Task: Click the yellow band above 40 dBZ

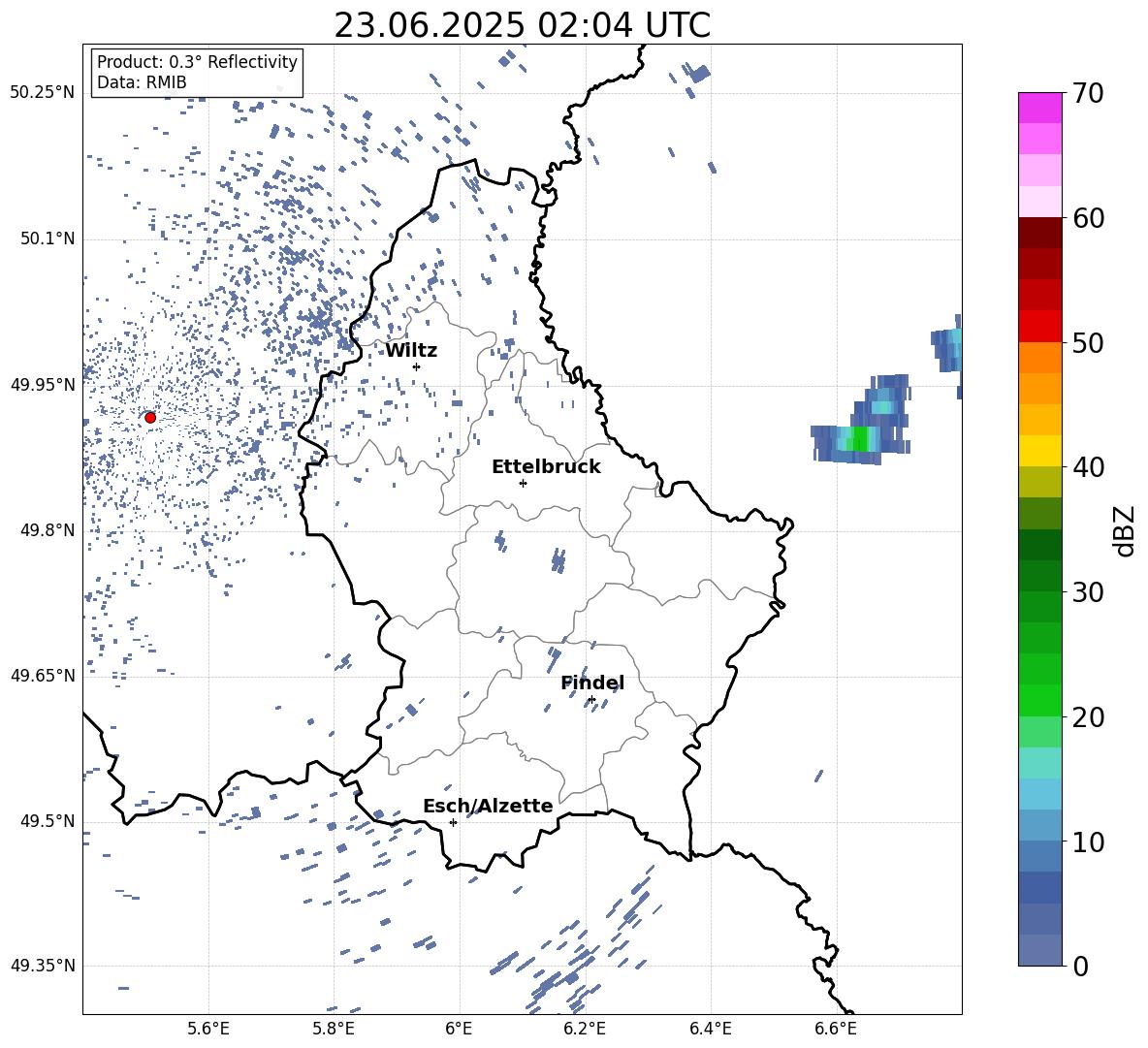Action: [x=1039, y=451]
